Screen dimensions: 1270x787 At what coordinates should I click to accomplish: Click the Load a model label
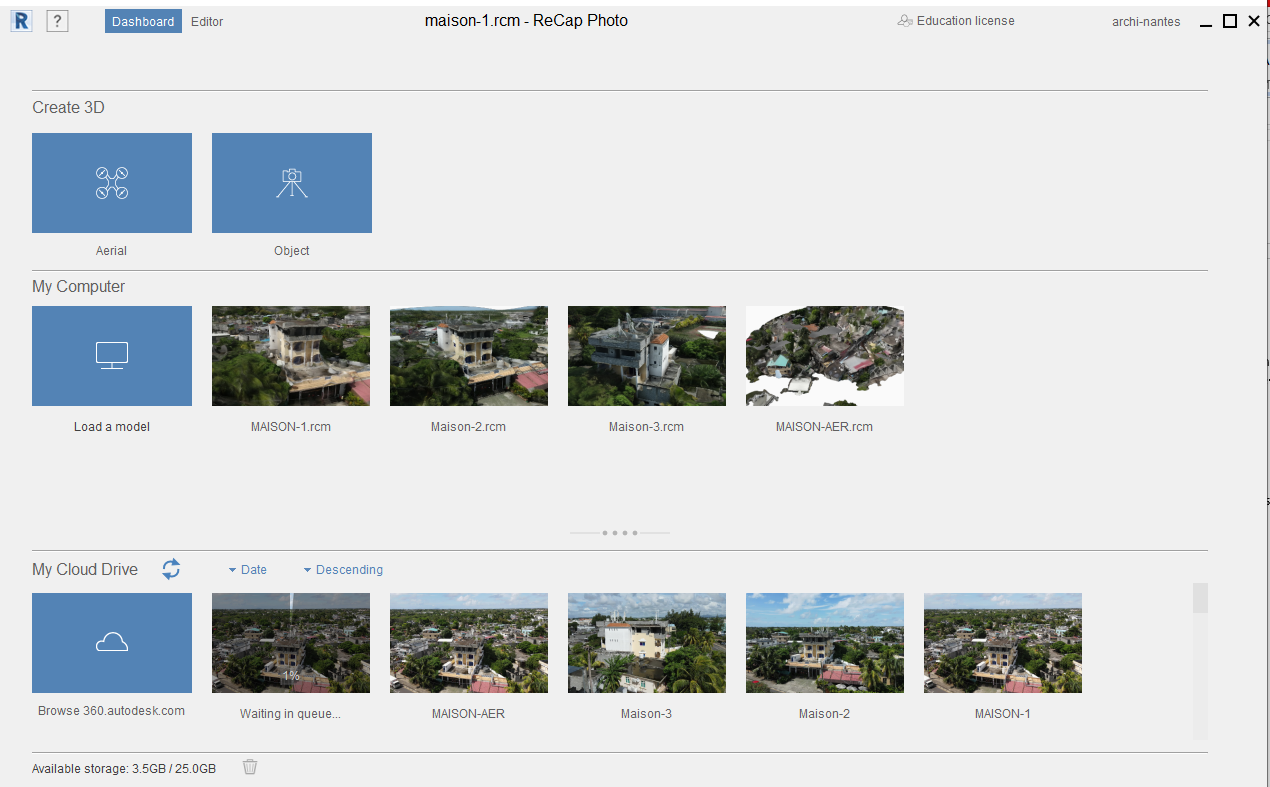tap(112, 427)
